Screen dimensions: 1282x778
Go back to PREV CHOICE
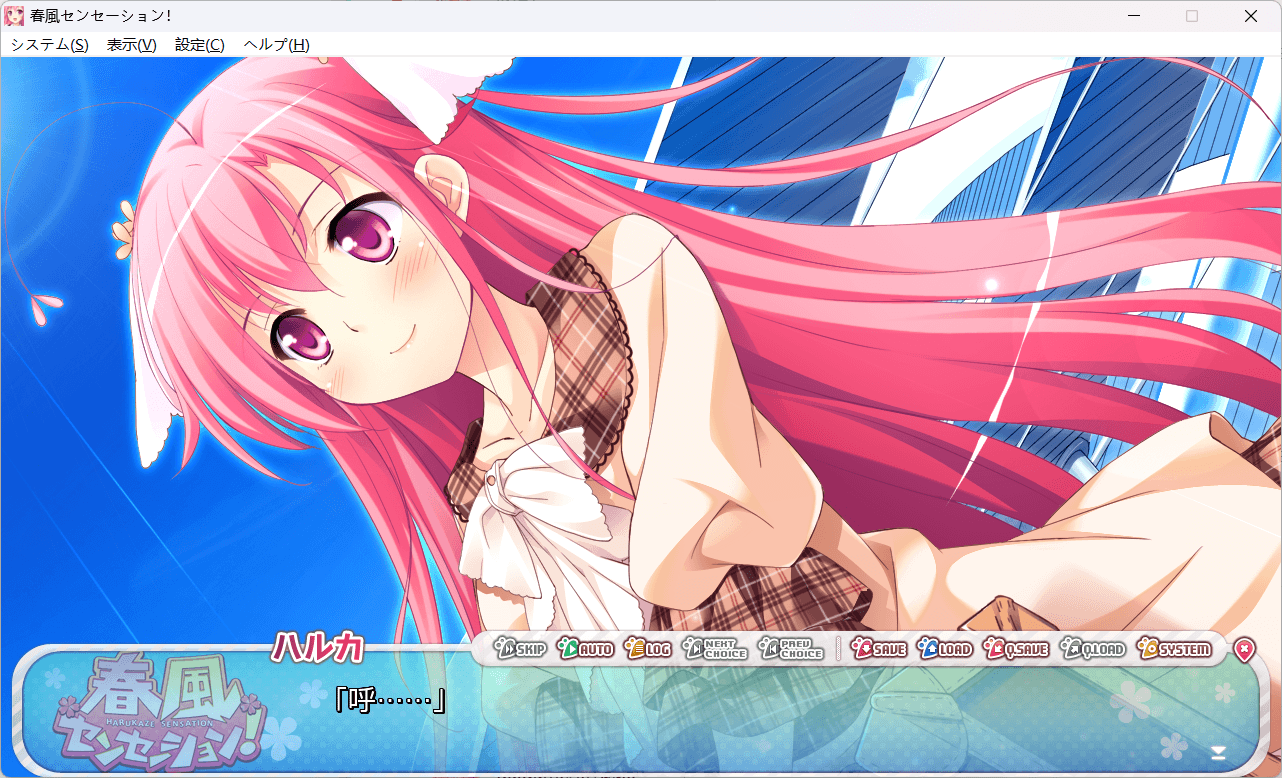[x=790, y=649]
